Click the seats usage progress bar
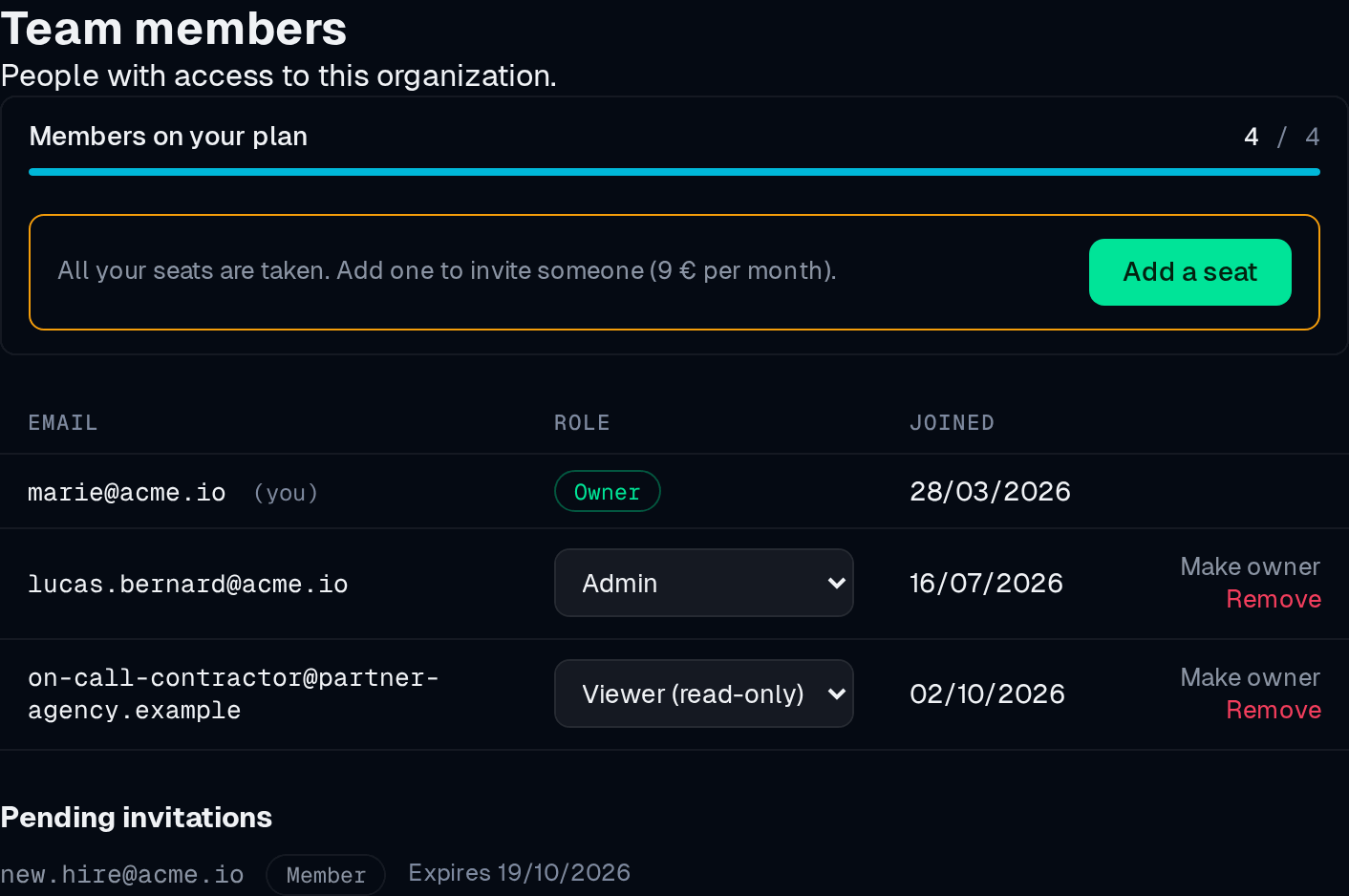Image resolution: width=1349 pixels, height=896 pixels. pos(674,172)
